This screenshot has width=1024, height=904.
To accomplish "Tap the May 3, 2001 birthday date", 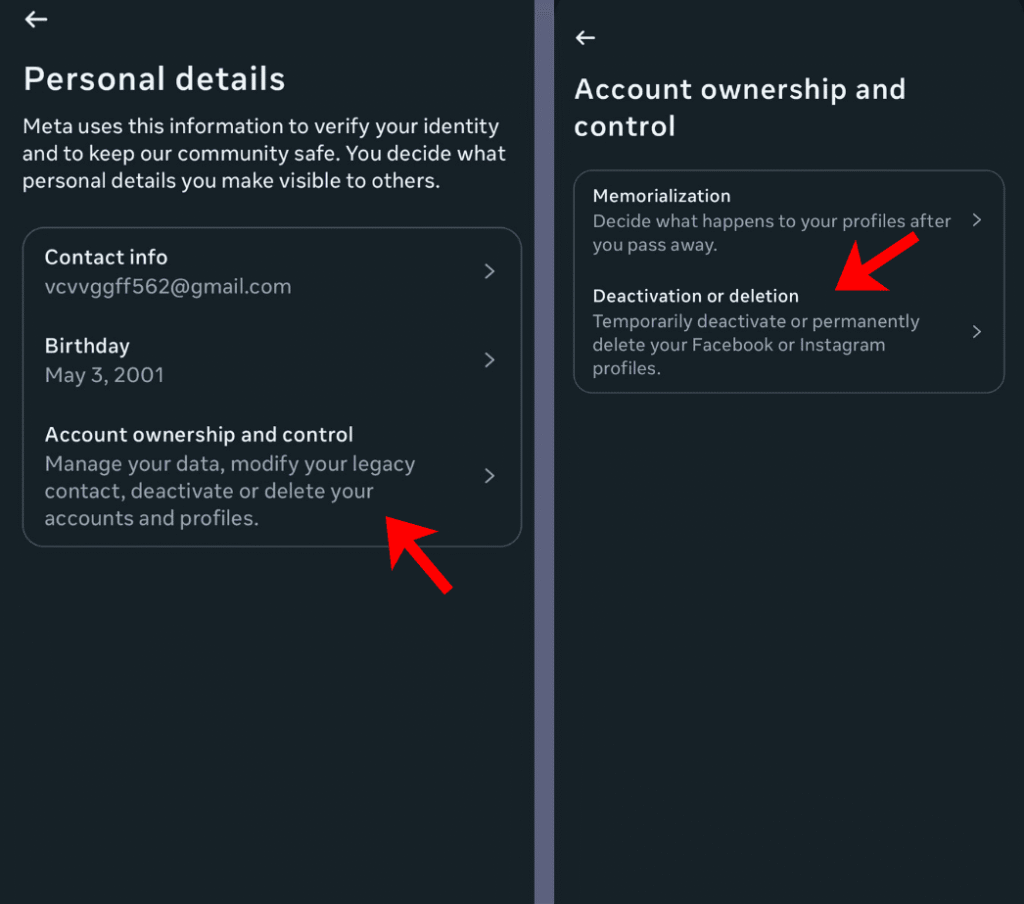I will coord(104,375).
